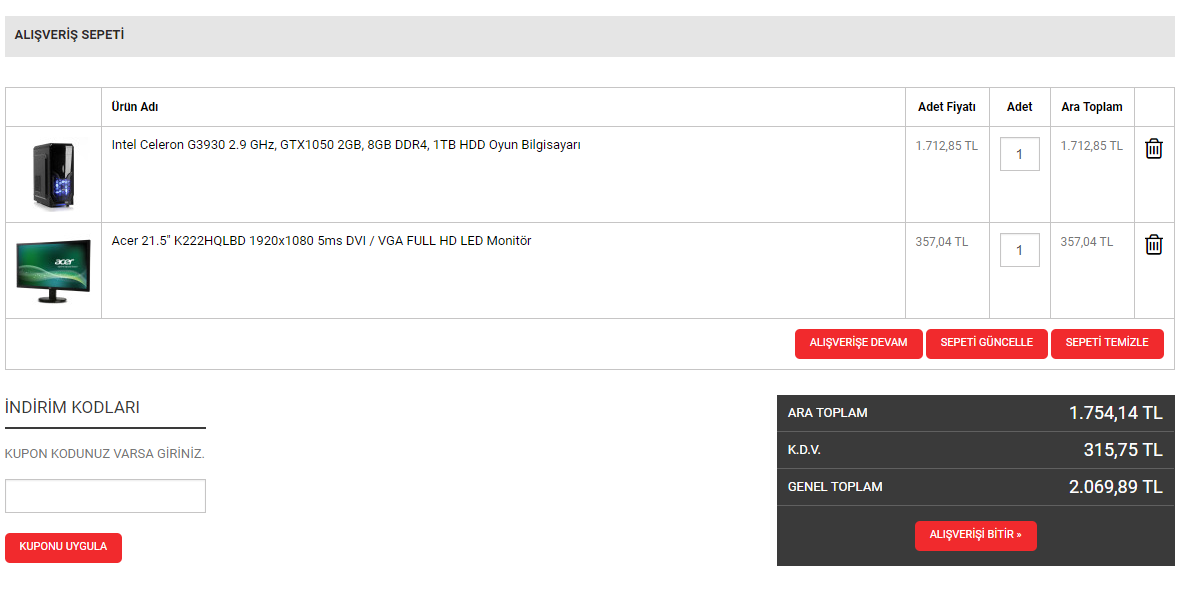The width and height of the screenshot is (1186, 595).
Task: Remove the Acer monitor using trash icon
Action: (1153, 245)
